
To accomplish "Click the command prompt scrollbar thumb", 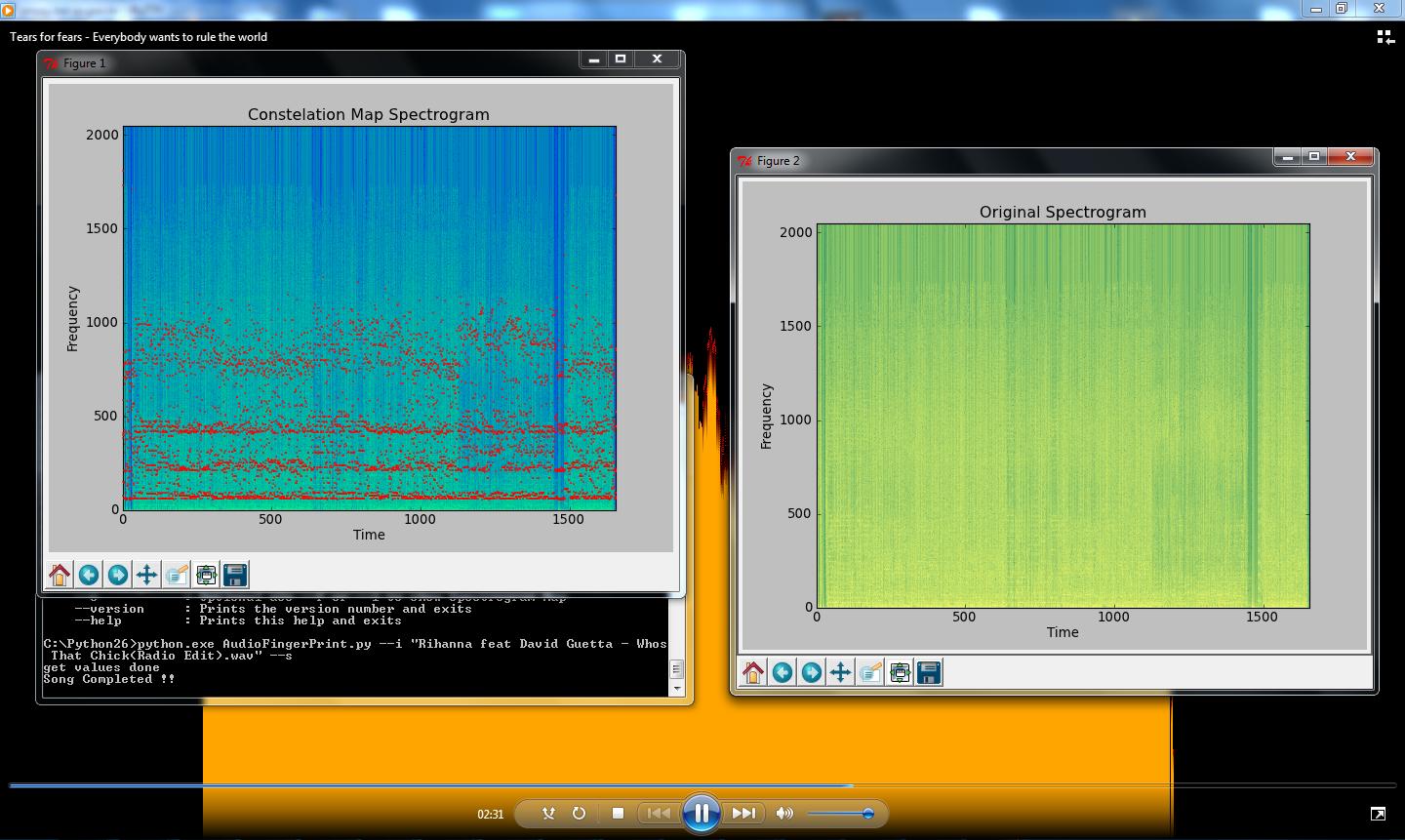I will [677, 669].
